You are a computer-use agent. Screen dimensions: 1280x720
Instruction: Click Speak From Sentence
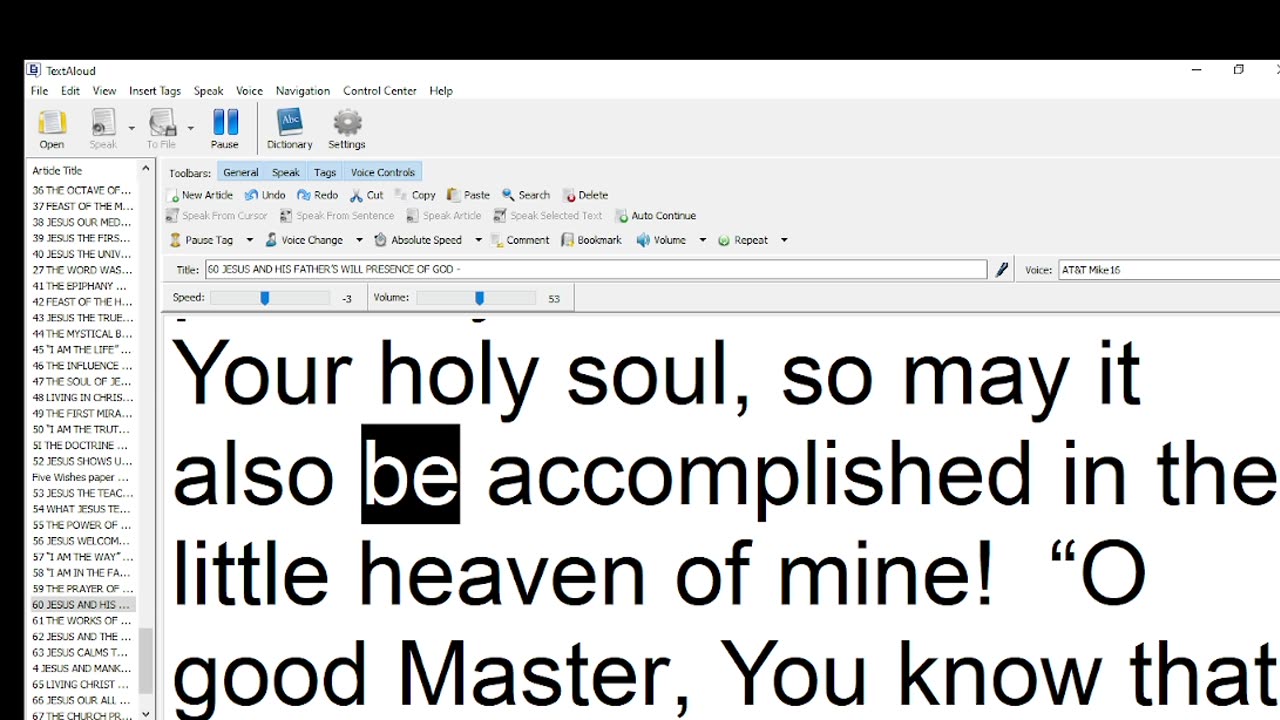pyautogui.click(x=337, y=215)
